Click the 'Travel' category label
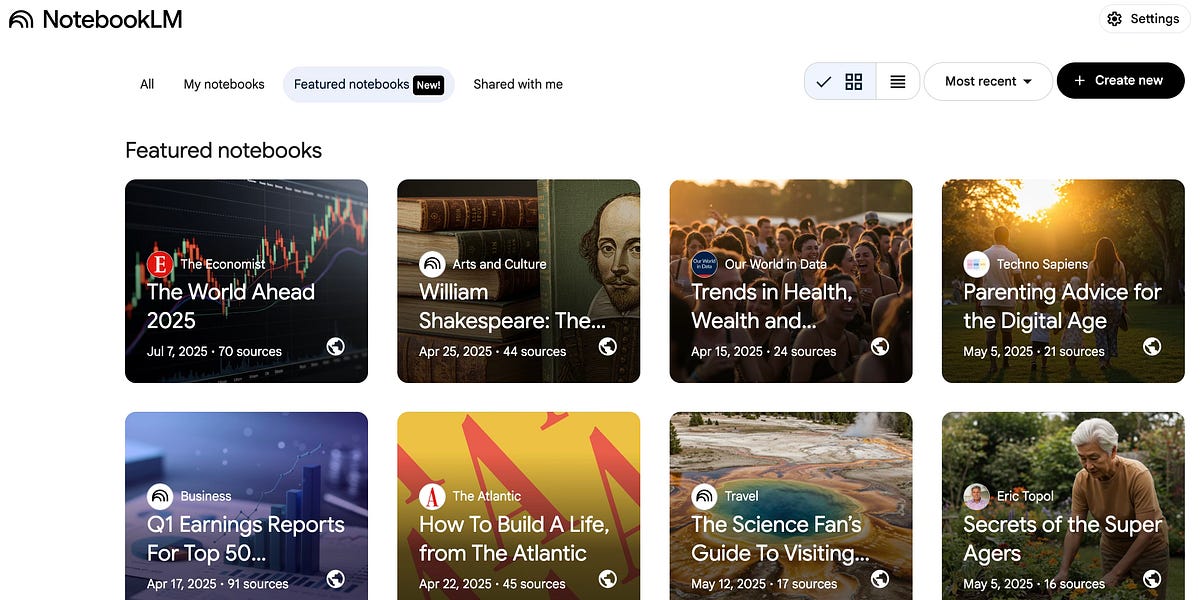The width and height of the screenshot is (1200, 600). [742, 496]
